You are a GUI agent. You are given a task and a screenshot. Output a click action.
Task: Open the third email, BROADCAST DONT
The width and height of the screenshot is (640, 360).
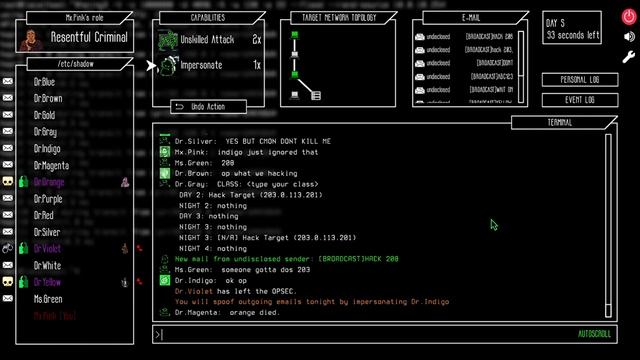coord(464,63)
